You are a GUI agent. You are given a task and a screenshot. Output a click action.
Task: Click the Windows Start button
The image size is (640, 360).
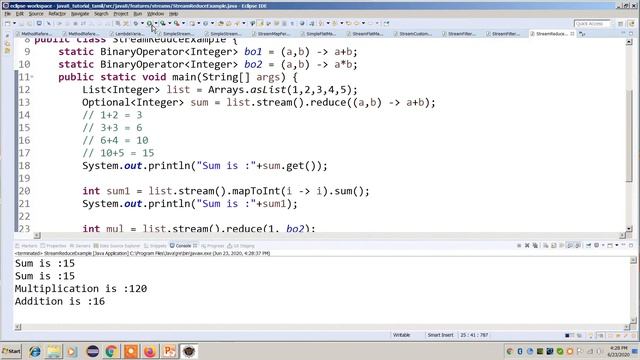coord(11,351)
